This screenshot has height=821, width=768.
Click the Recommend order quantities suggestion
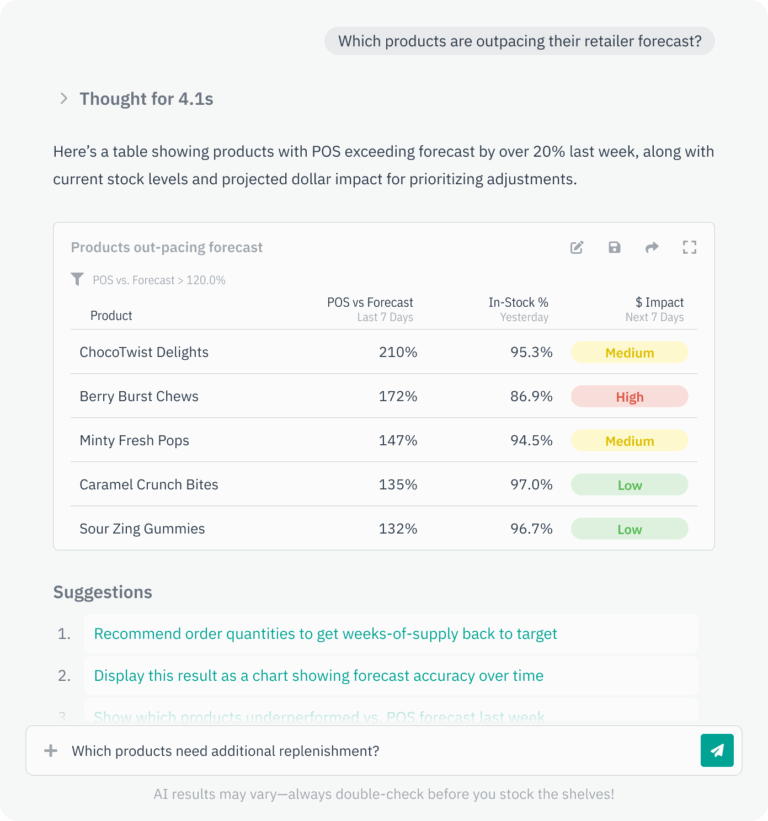coord(325,634)
